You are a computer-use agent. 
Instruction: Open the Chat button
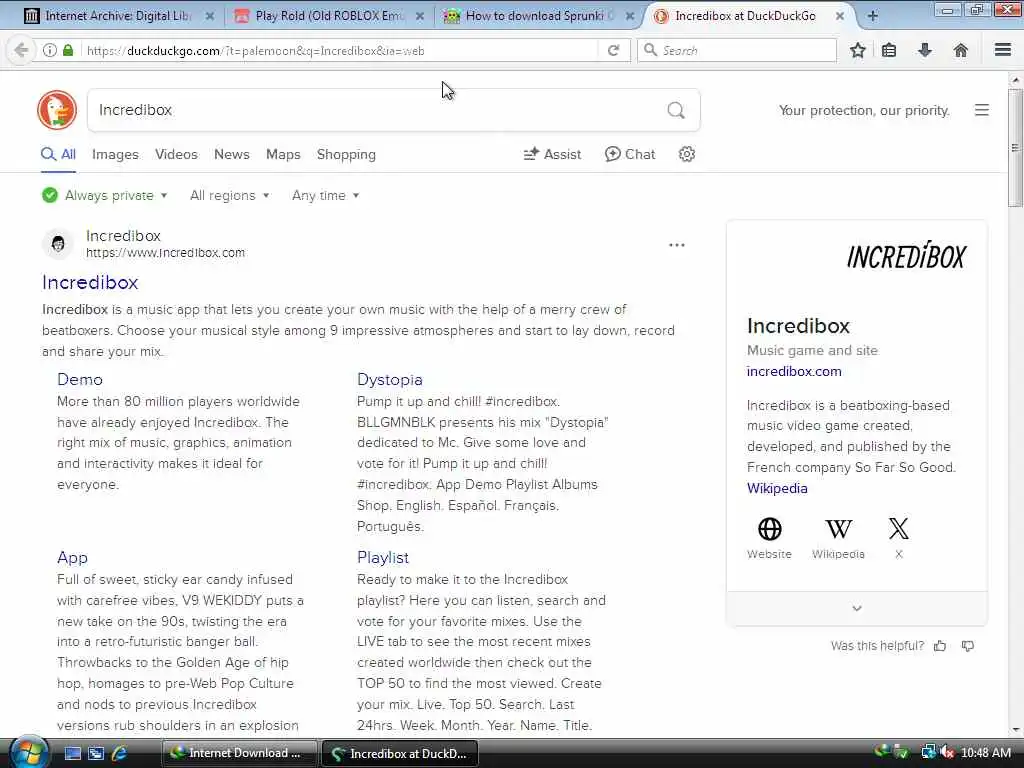(x=630, y=154)
